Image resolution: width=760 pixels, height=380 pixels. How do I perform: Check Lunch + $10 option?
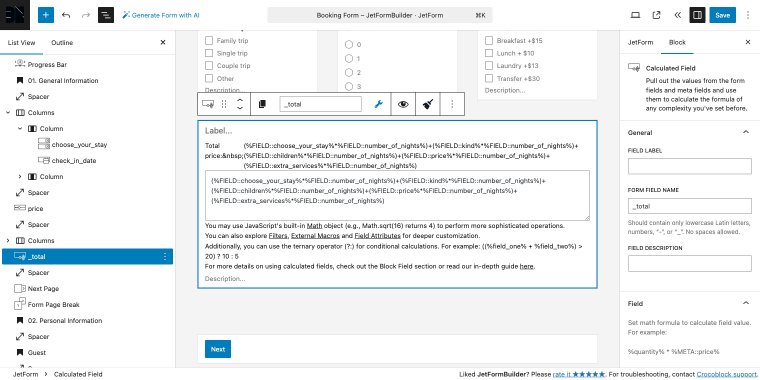(489, 53)
